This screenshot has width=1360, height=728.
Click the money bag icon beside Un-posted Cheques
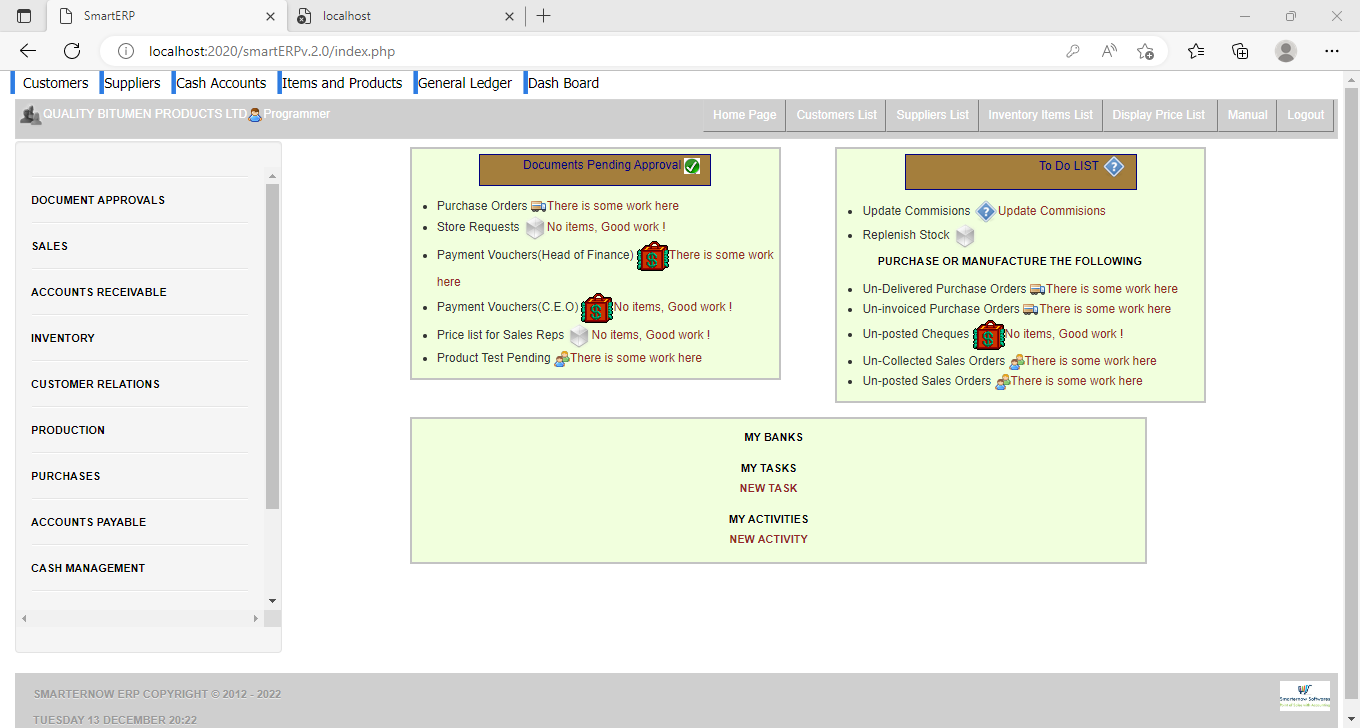click(988, 336)
